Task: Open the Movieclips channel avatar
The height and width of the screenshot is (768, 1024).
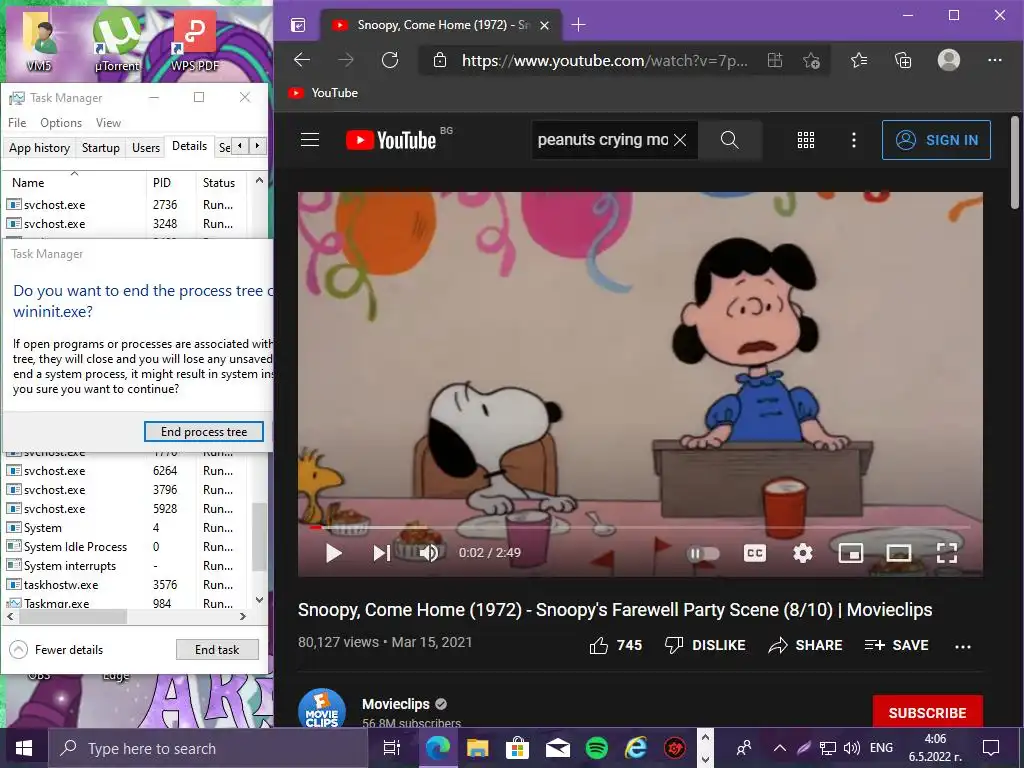Action: pyautogui.click(x=322, y=709)
